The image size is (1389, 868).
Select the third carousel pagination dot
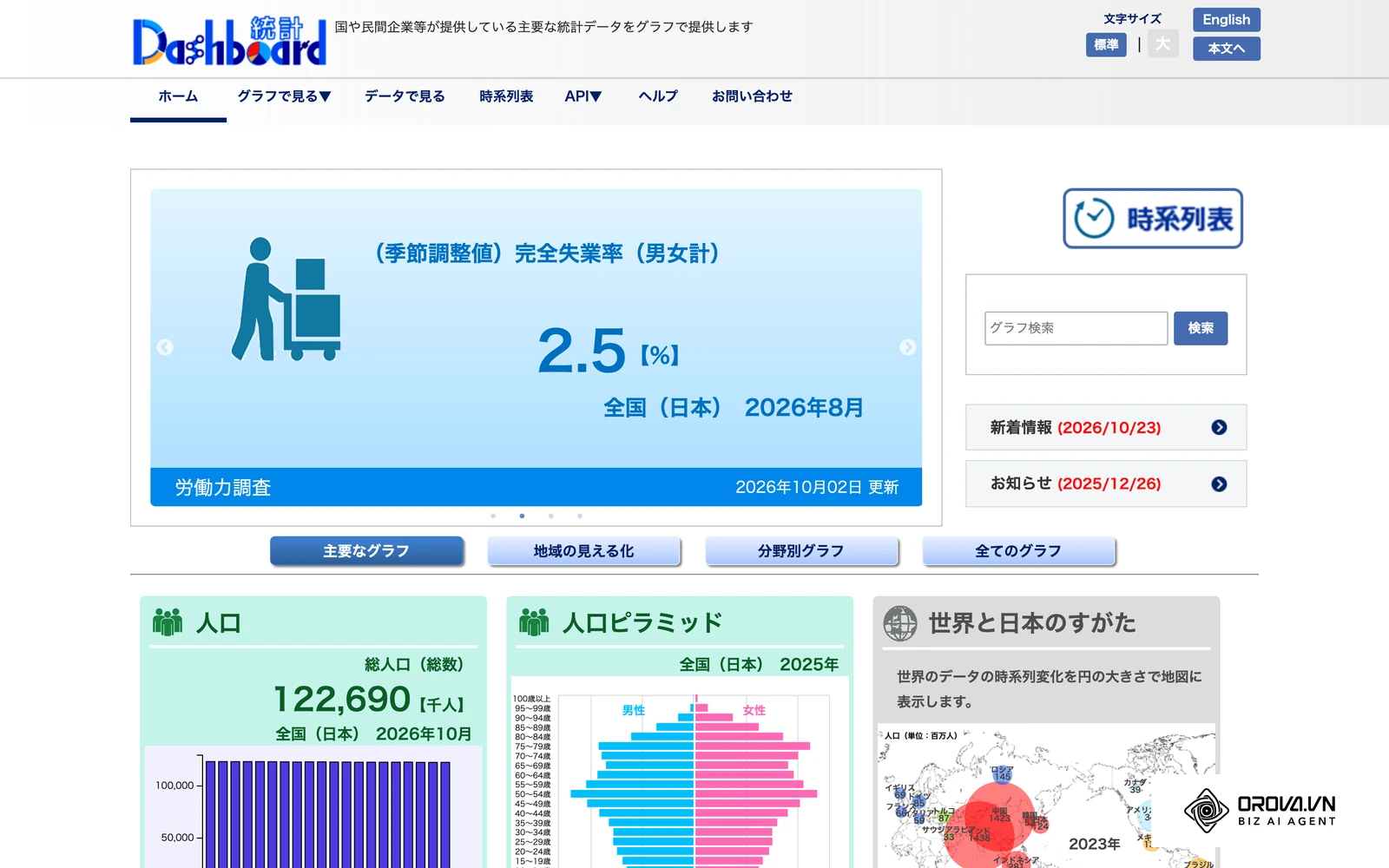pyautogui.click(x=550, y=516)
